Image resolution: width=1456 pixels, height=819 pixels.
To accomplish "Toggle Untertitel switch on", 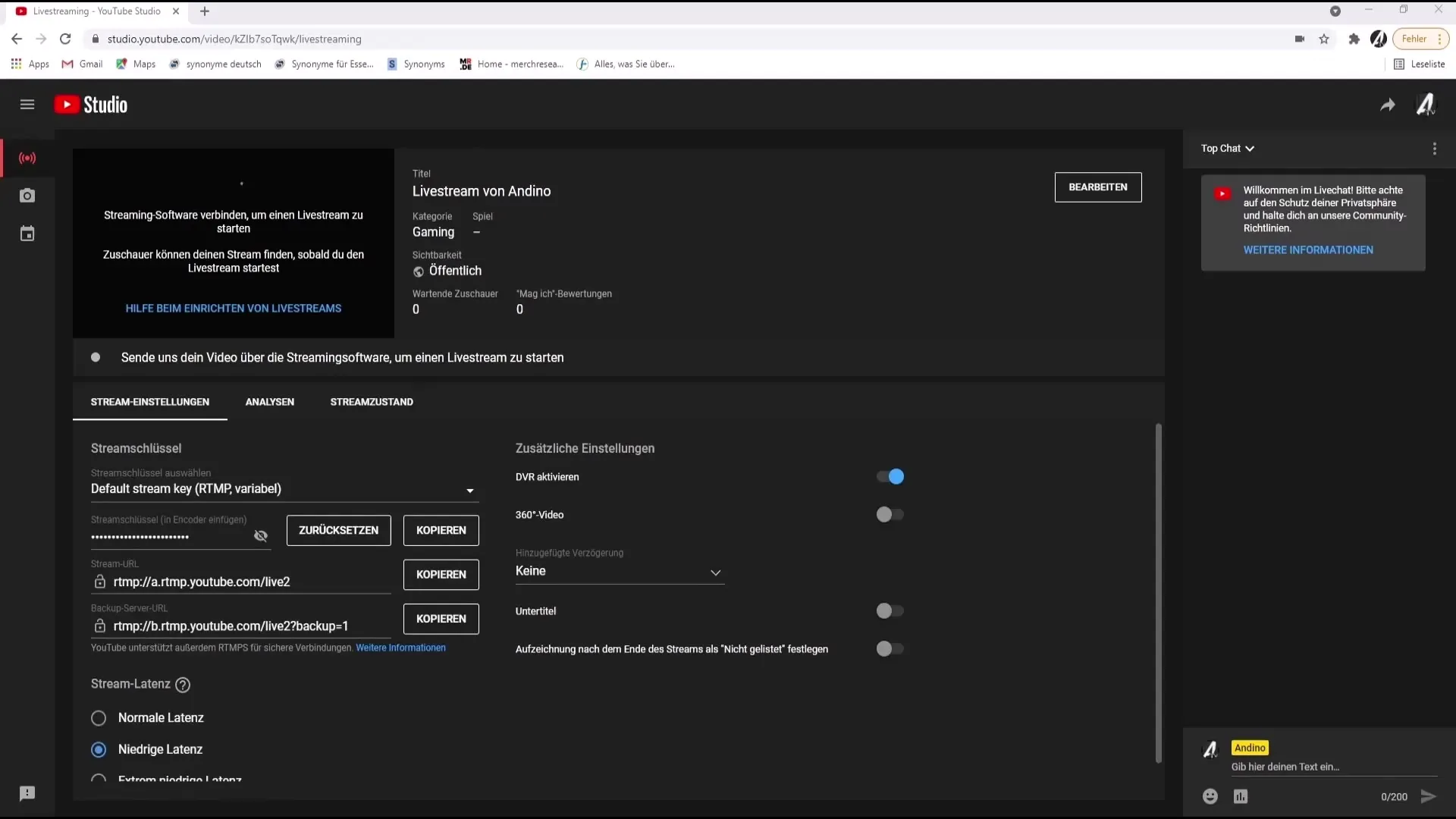I will (x=888, y=611).
